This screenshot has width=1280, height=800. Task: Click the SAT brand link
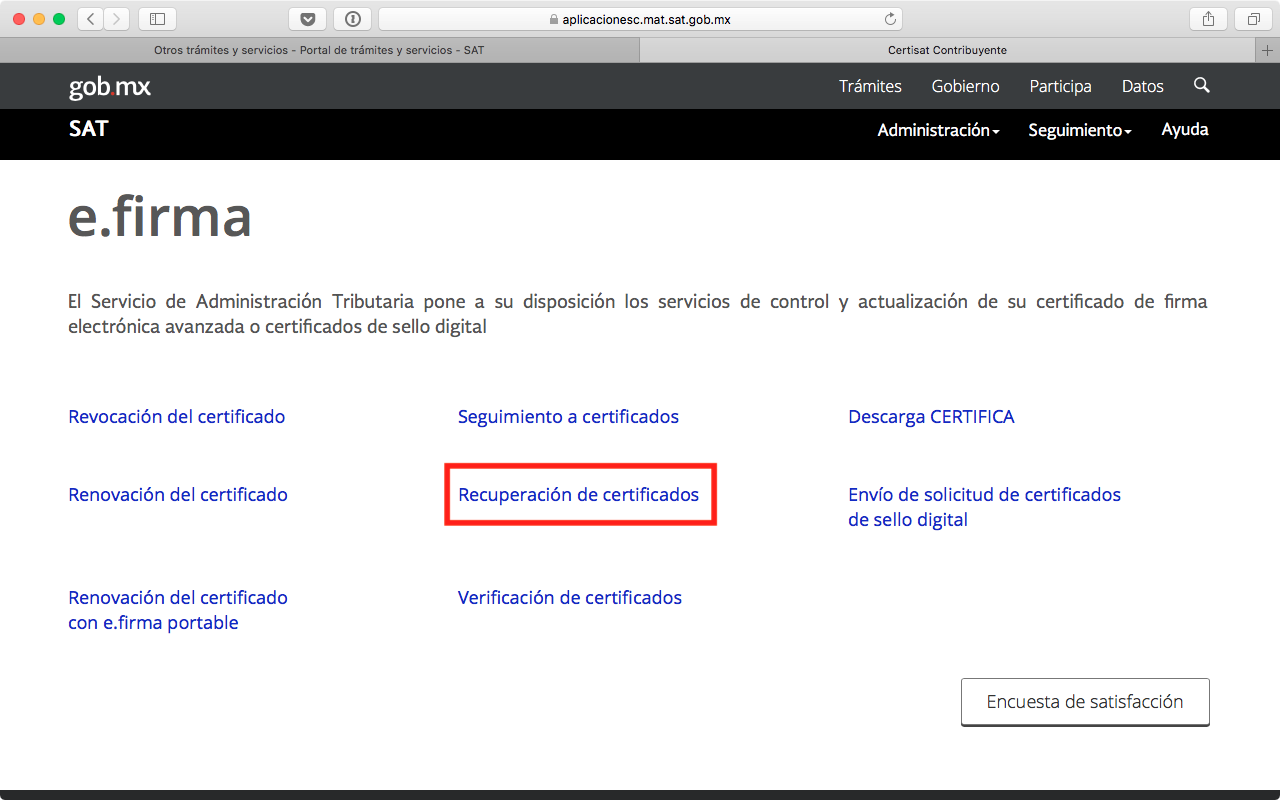pyautogui.click(x=88, y=128)
